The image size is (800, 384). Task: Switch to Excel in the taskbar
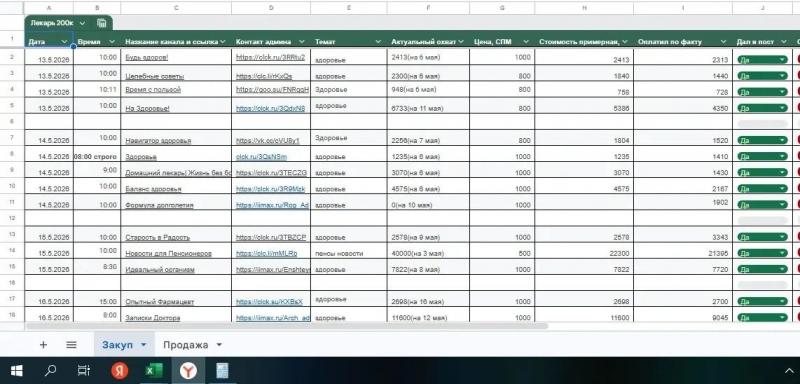154,371
